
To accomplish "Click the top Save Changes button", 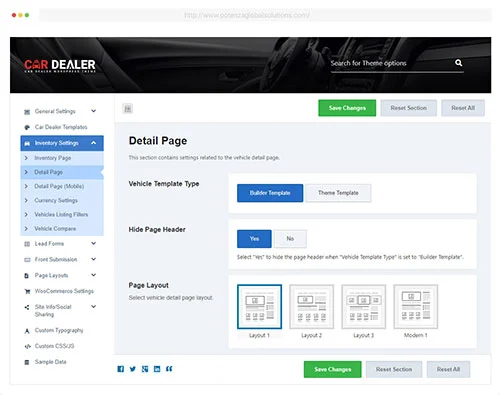I will (347, 108).
